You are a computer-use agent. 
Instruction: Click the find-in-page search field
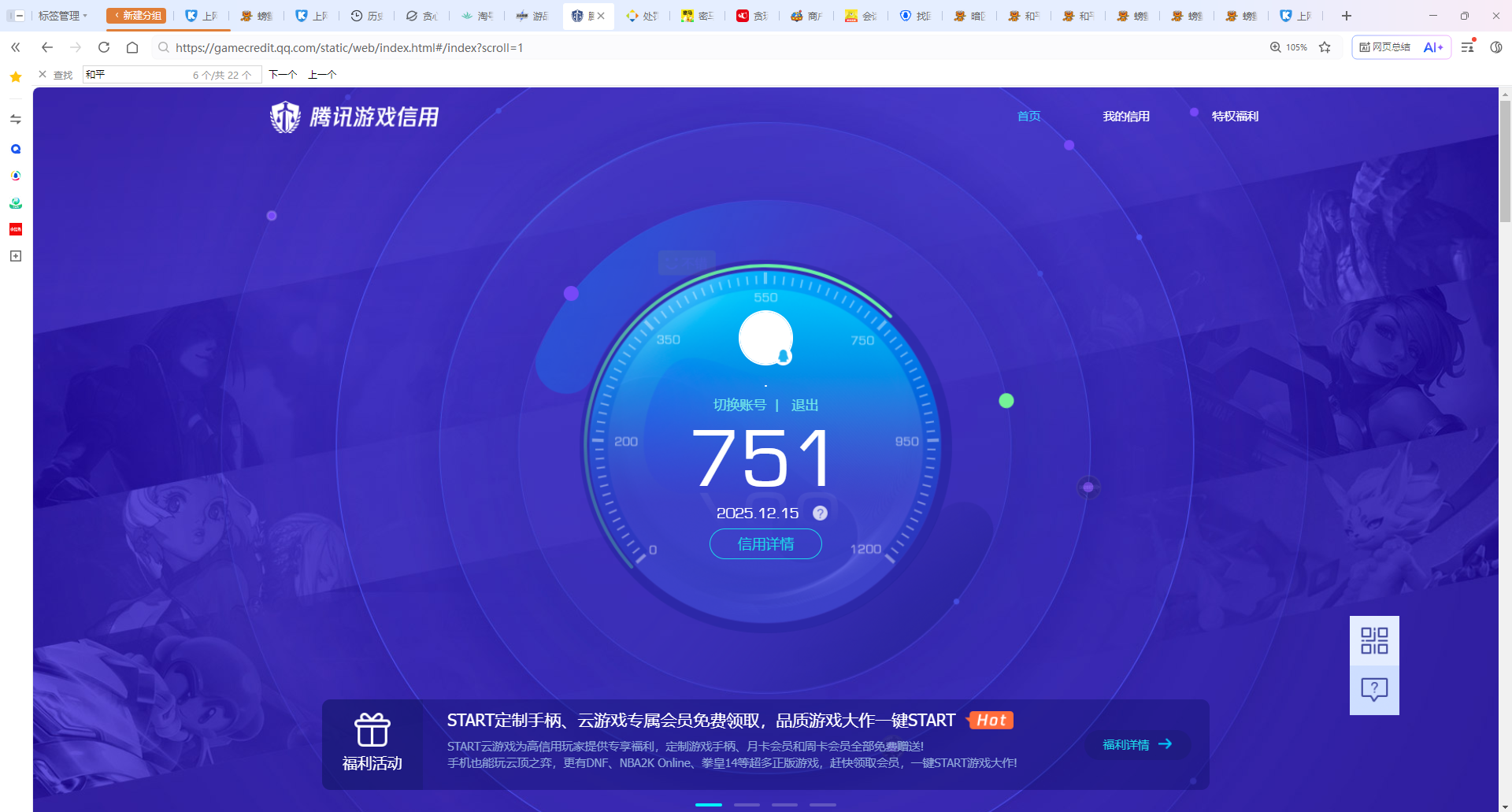[x=138, y=75]
